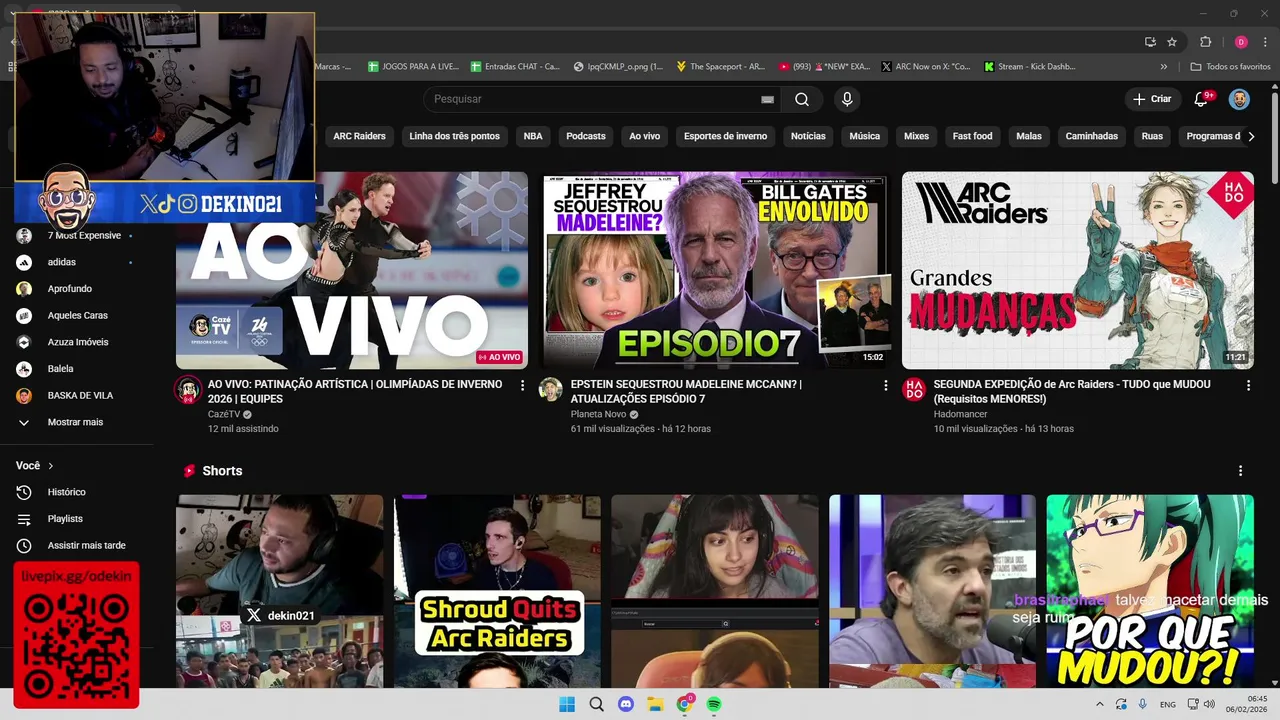Open the Windows Start menu
1280x720 pixels.
(567, 704)
